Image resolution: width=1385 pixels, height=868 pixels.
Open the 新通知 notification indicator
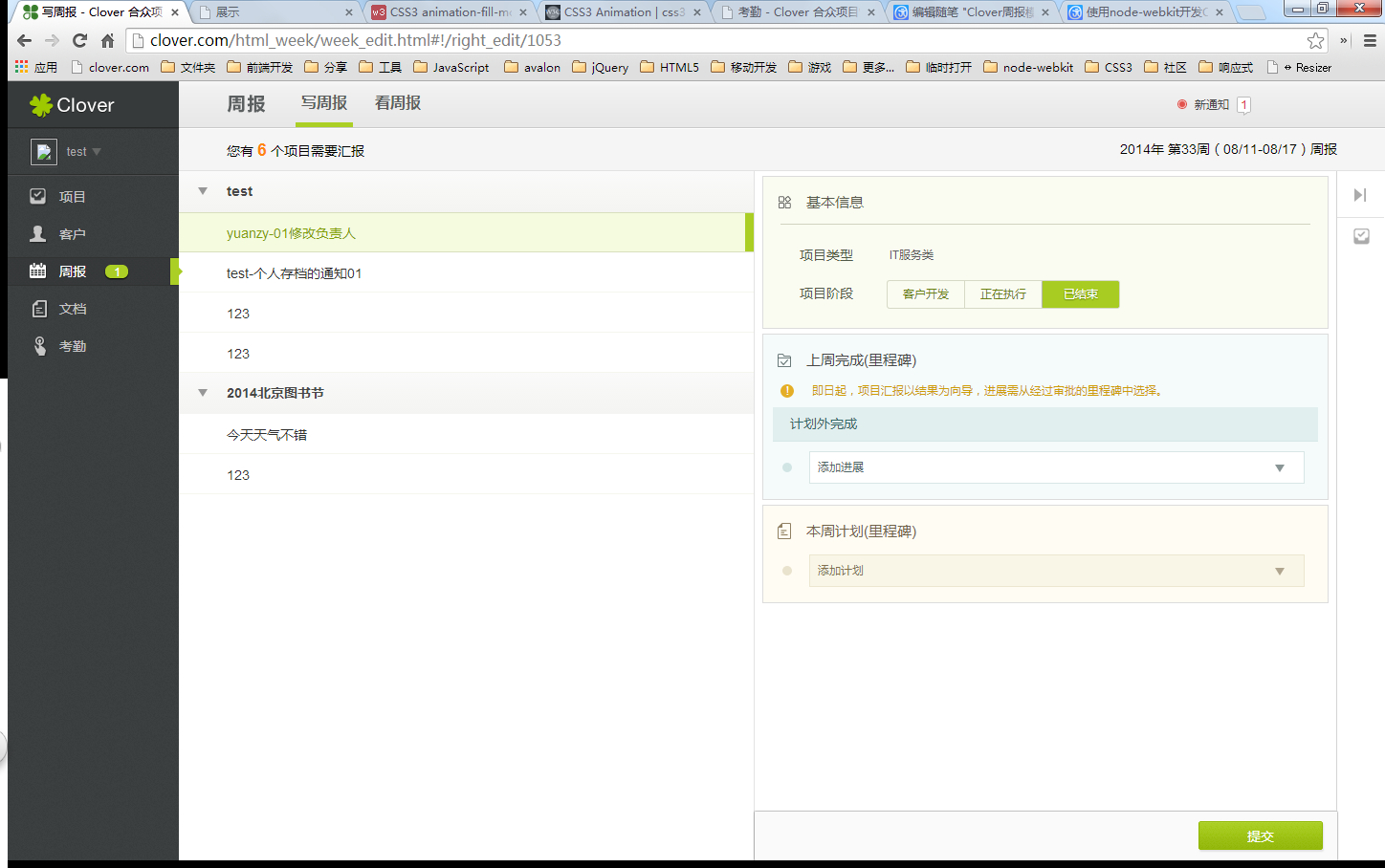click(x=1203, y=104)
